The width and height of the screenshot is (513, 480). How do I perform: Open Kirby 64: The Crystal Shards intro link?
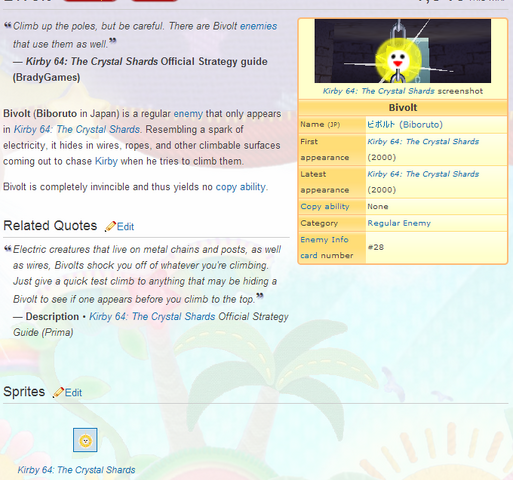[x=77, y=129]
